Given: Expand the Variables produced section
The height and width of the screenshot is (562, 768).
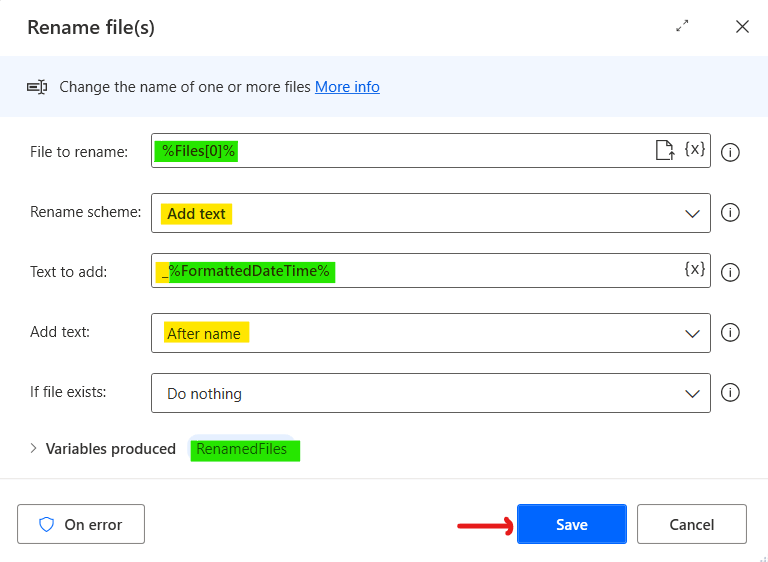Looking at the screenshot, I should [x=34, y=449].
